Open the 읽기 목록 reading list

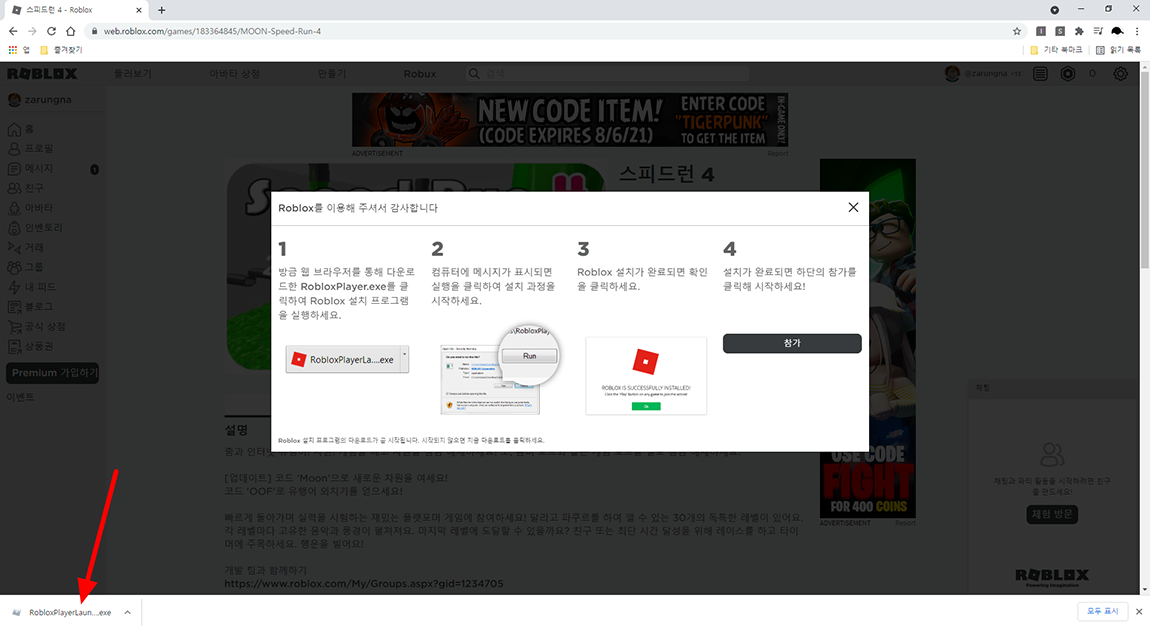click(x=1118, y=50)
